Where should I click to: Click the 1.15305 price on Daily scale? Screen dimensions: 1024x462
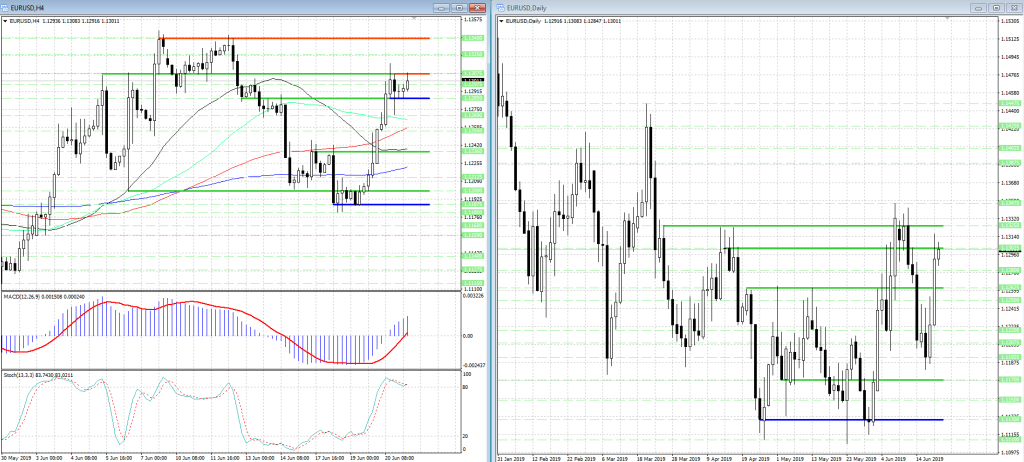click(x=1009, y=22)
